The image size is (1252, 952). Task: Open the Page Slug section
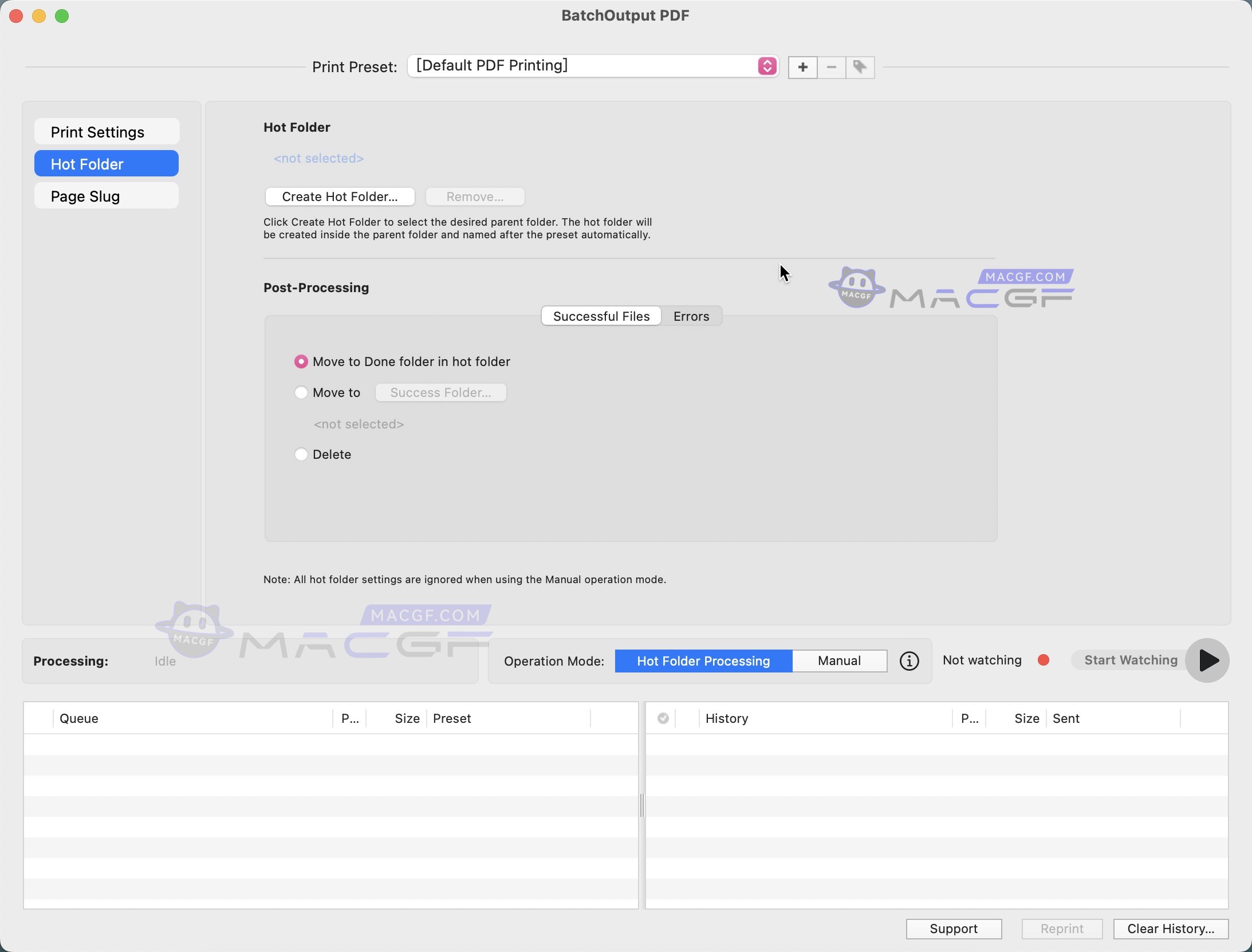coord(107,196)
